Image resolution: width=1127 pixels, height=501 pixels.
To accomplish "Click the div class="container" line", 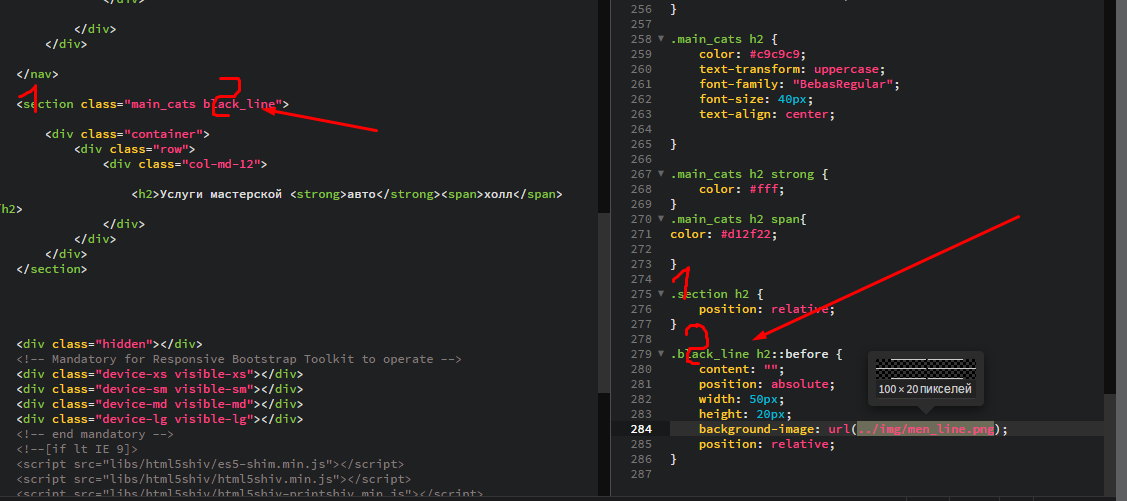I will (127, 134).
